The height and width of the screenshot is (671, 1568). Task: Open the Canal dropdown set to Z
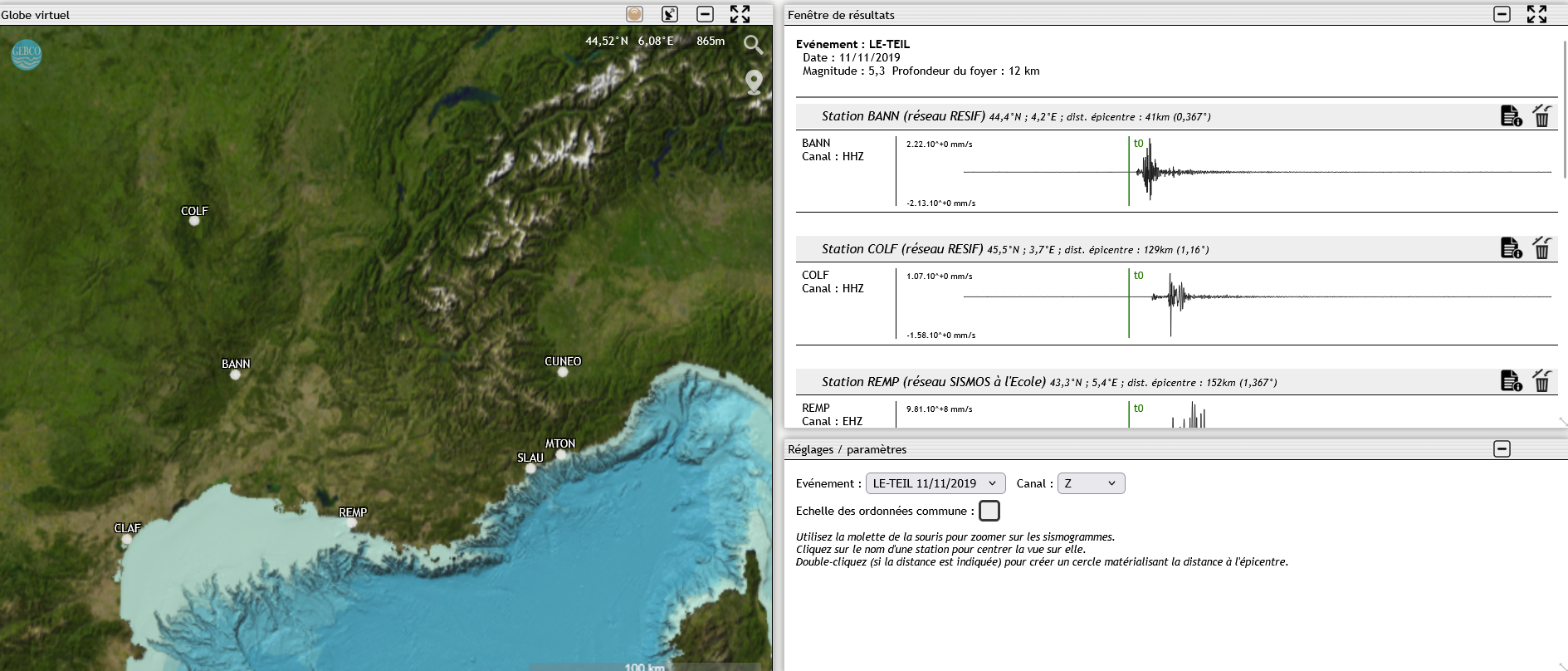pos(1090,483)
